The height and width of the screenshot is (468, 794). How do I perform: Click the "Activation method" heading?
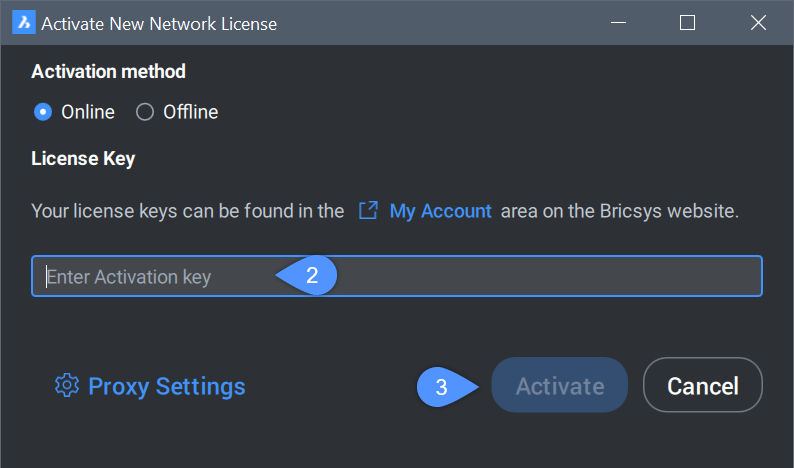[108, 71]
